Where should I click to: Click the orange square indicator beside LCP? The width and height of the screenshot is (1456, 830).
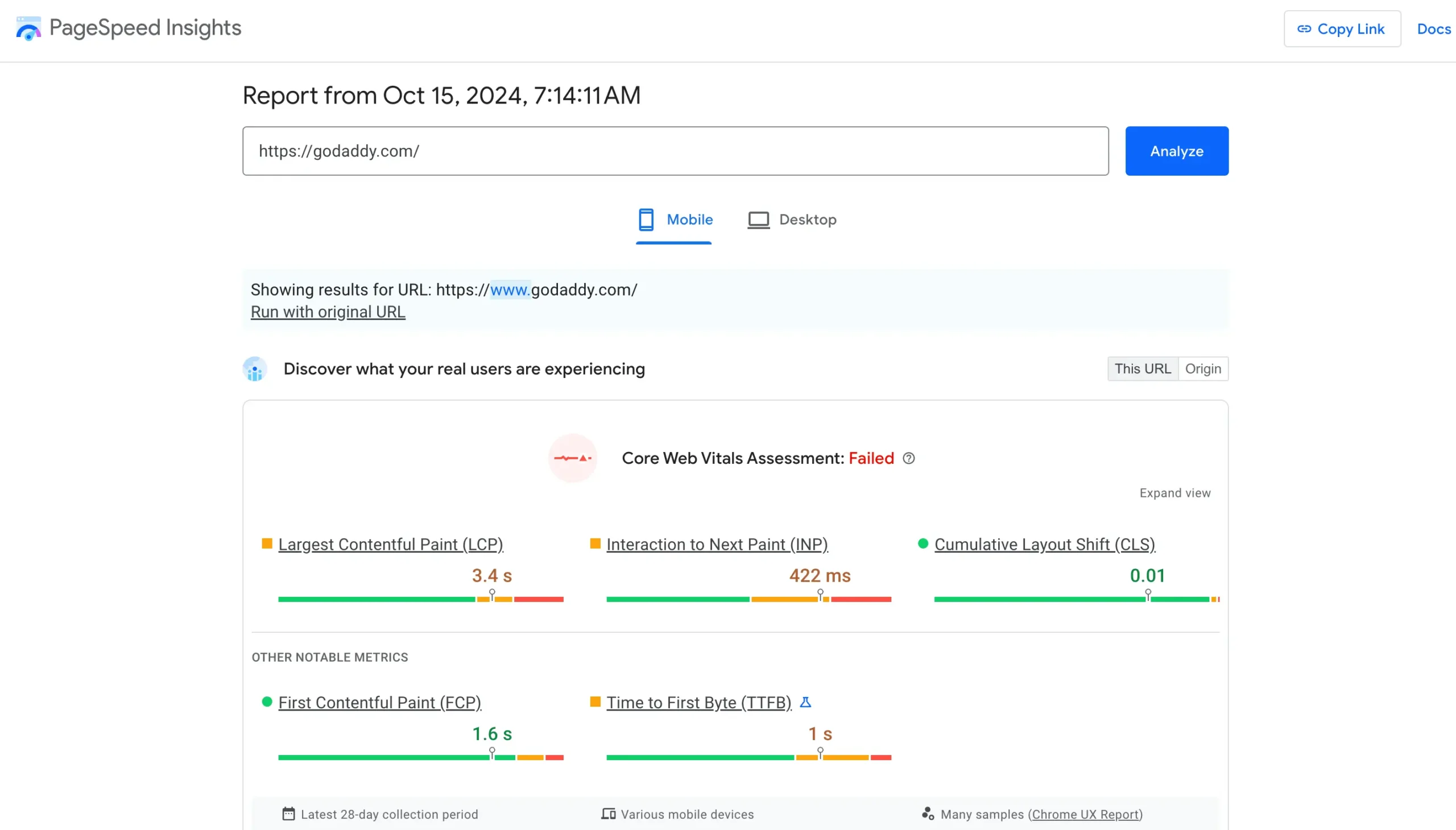tap(267, 543)
